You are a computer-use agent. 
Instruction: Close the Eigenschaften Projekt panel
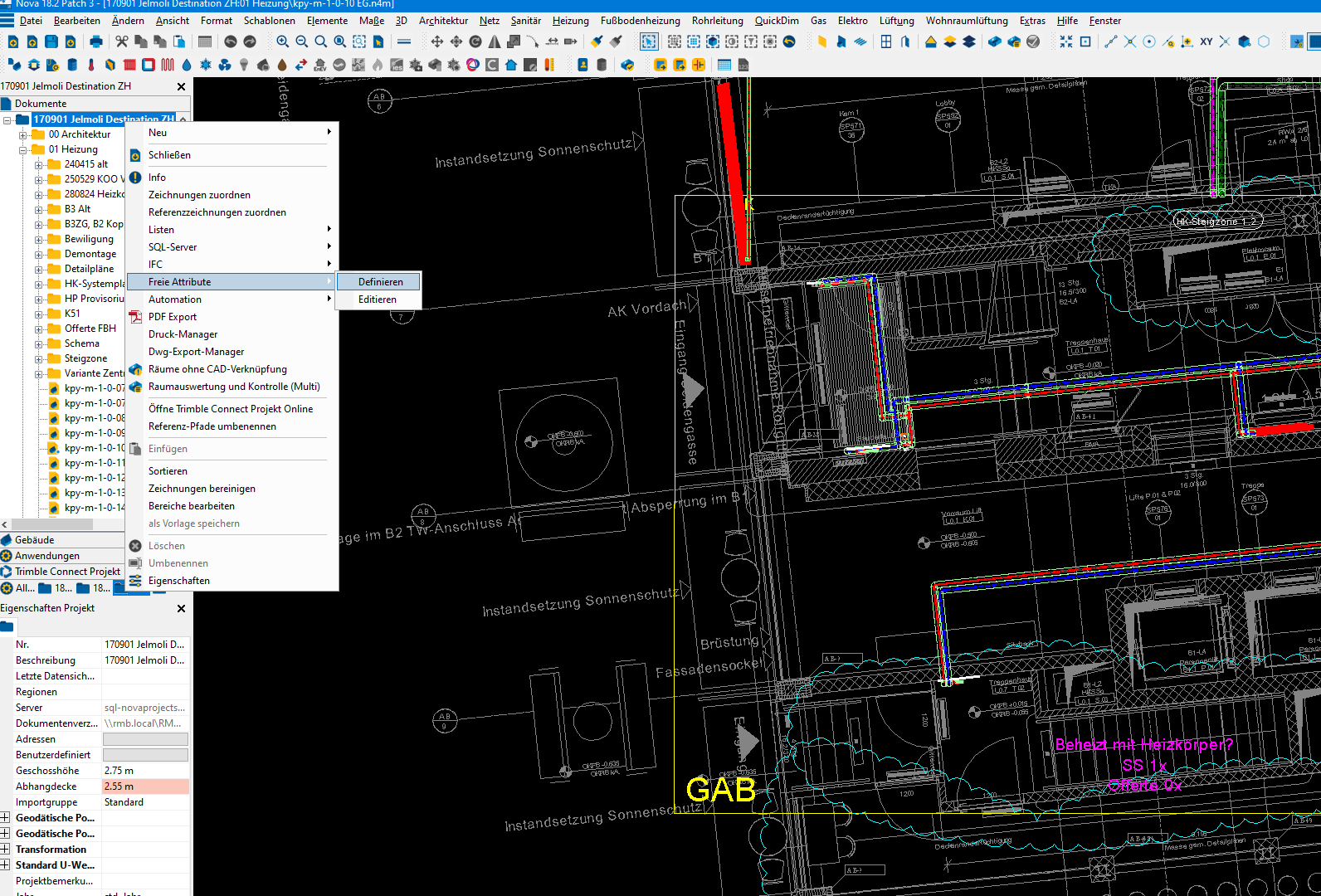[182, 609]
